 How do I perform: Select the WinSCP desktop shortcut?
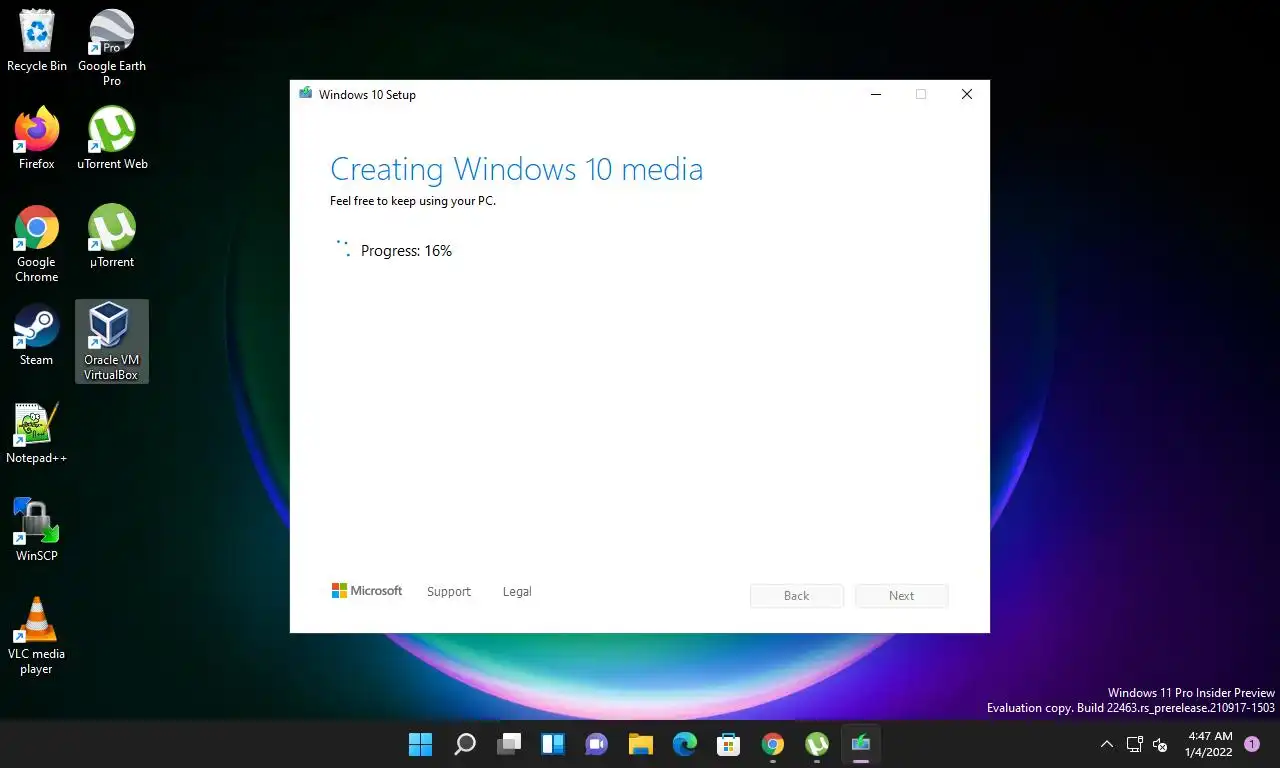37,531
